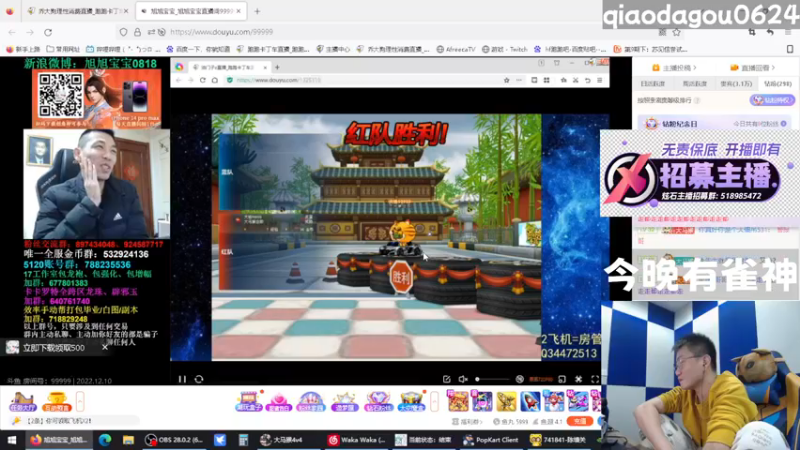Open the tracking protection shield icon
800x450 pixels.
coord(123,32)
